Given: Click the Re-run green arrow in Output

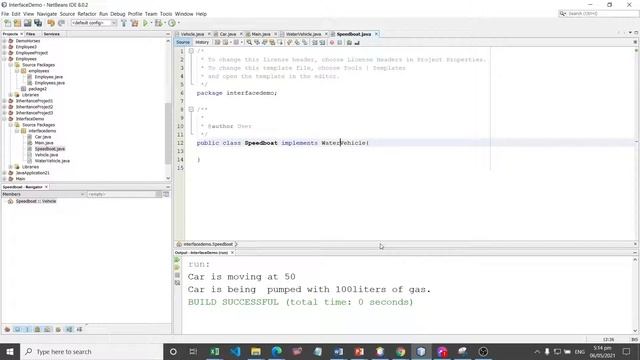Looking at the screenshot, I should (x=177, y=260).
